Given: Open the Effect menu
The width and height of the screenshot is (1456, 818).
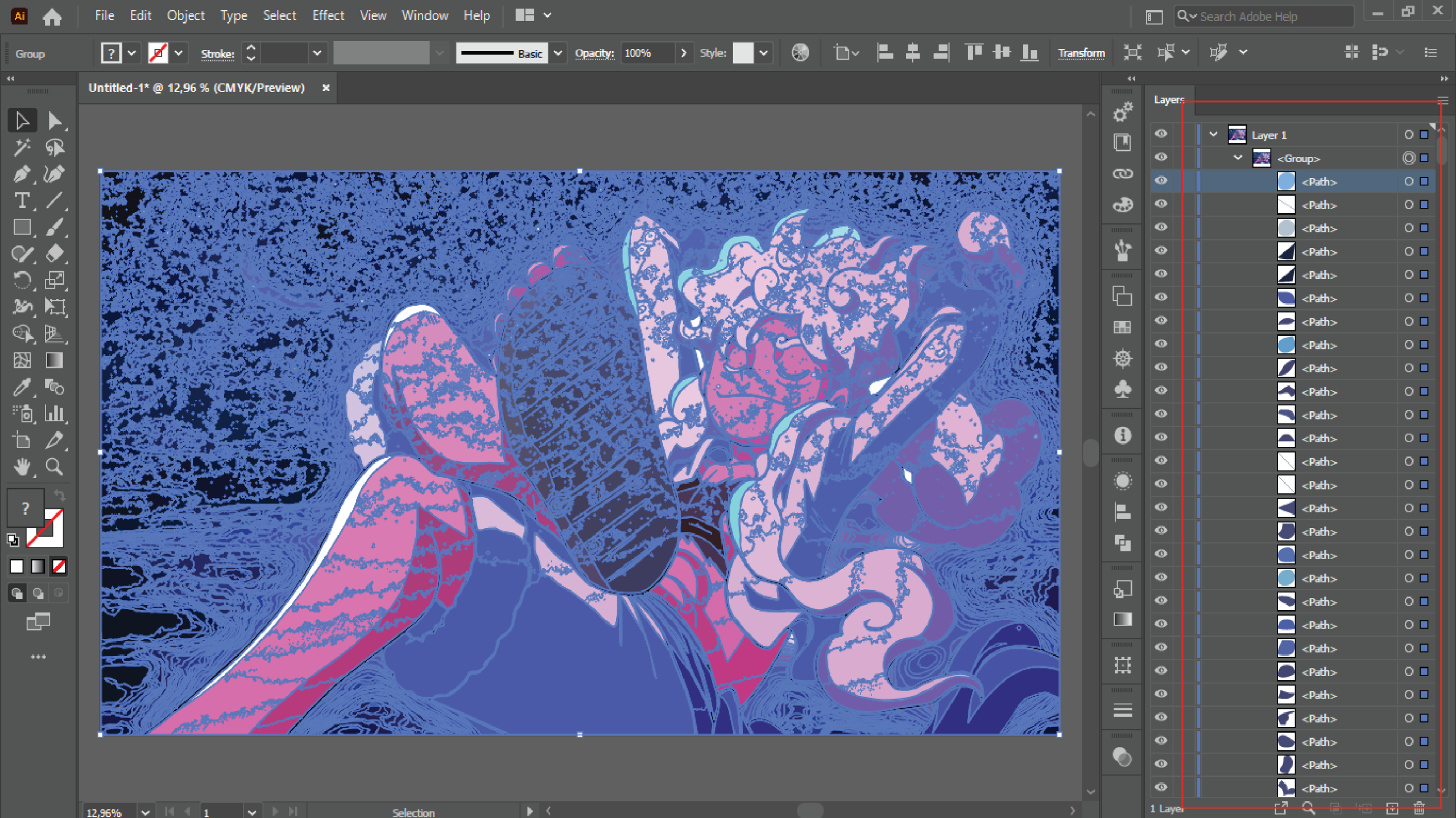Looking at the screenshot, I should point(328,15).
